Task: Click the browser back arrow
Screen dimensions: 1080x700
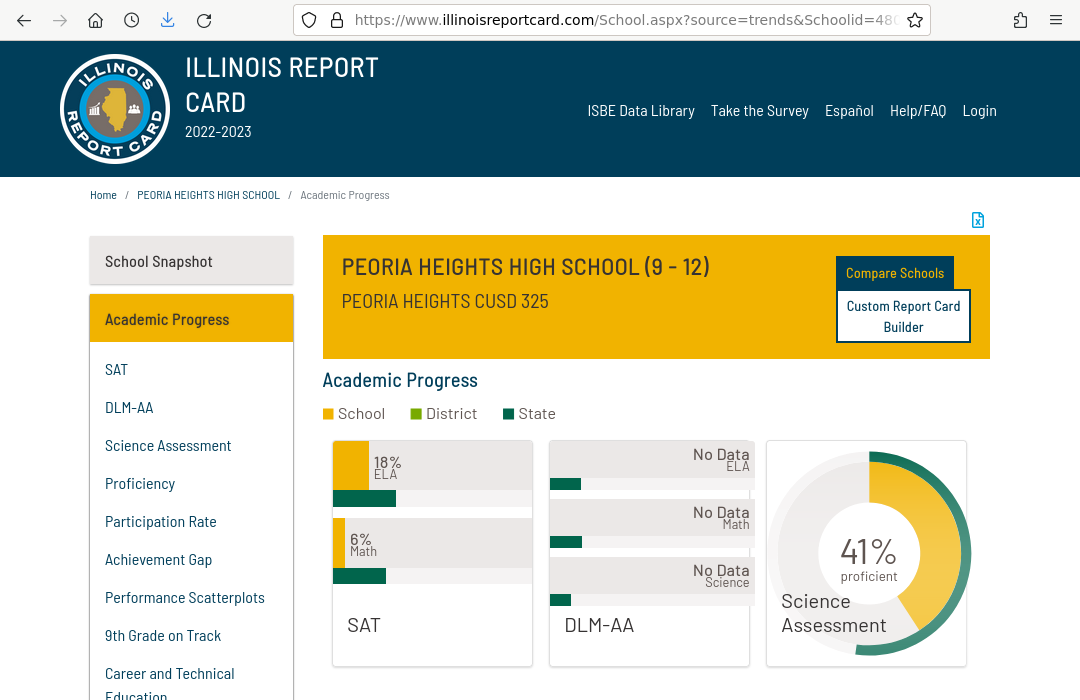Action: tap(24, 20)
